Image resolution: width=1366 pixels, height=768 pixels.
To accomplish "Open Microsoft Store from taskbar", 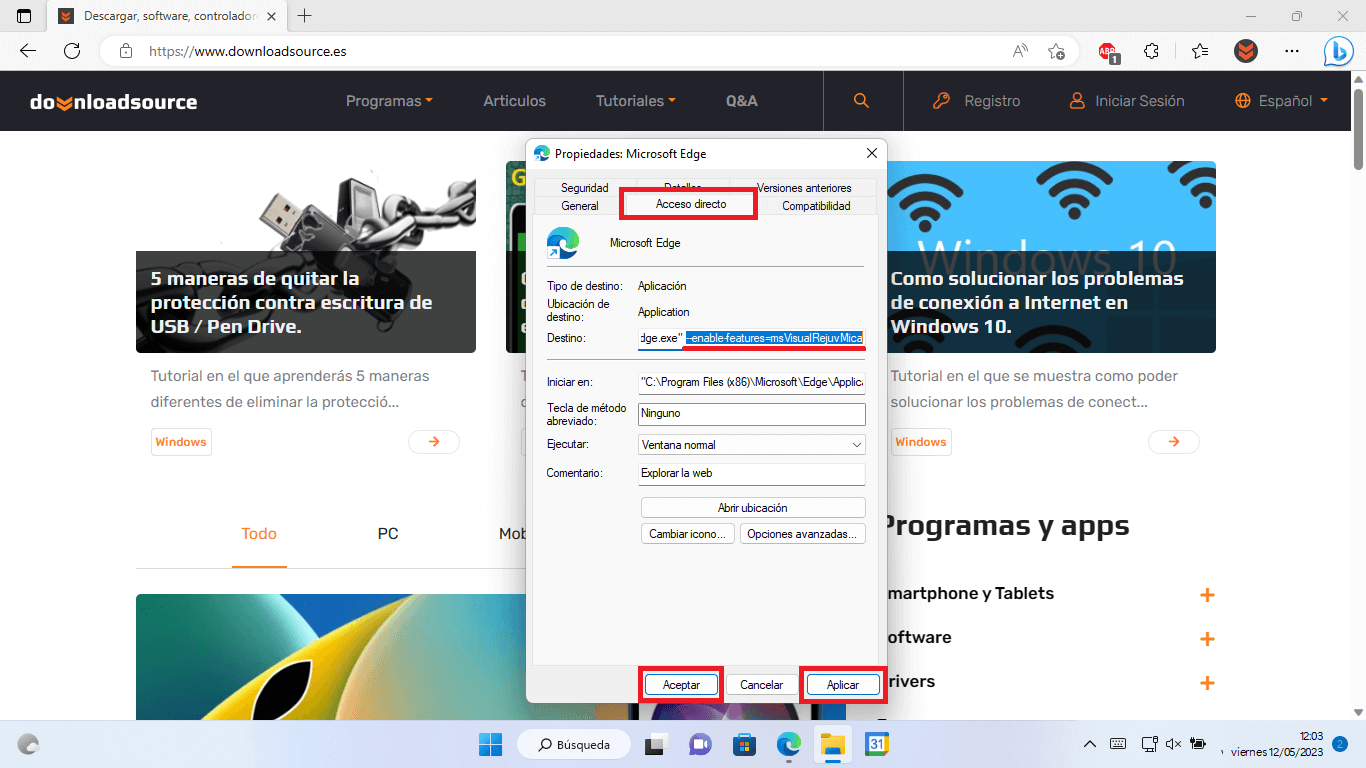I will coord(744,744).
